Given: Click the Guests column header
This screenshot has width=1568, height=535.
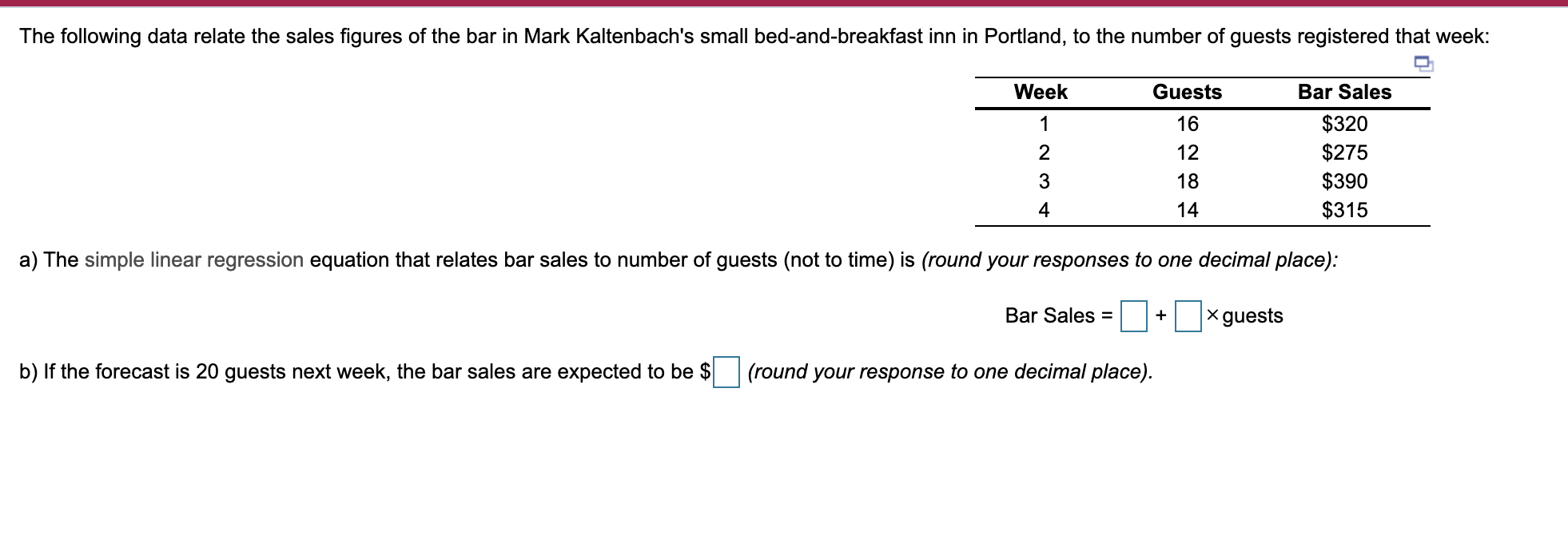Looking at the screenshot, I should pos(1188,92).
